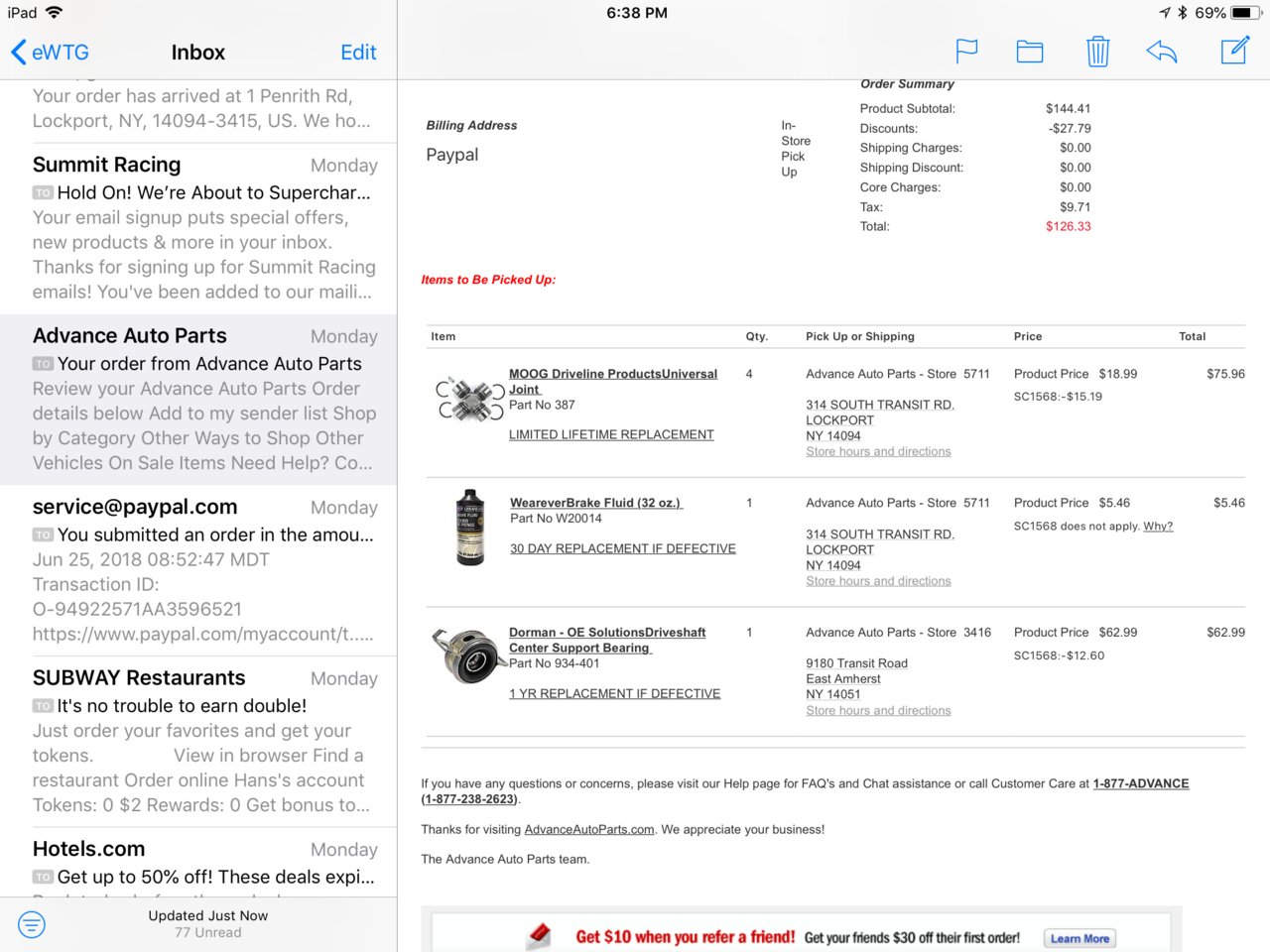Open the Advance Auto Parts email
The height and width of the screenshot is (952, 1270).
pyautogui.click(x=198, y=401)
